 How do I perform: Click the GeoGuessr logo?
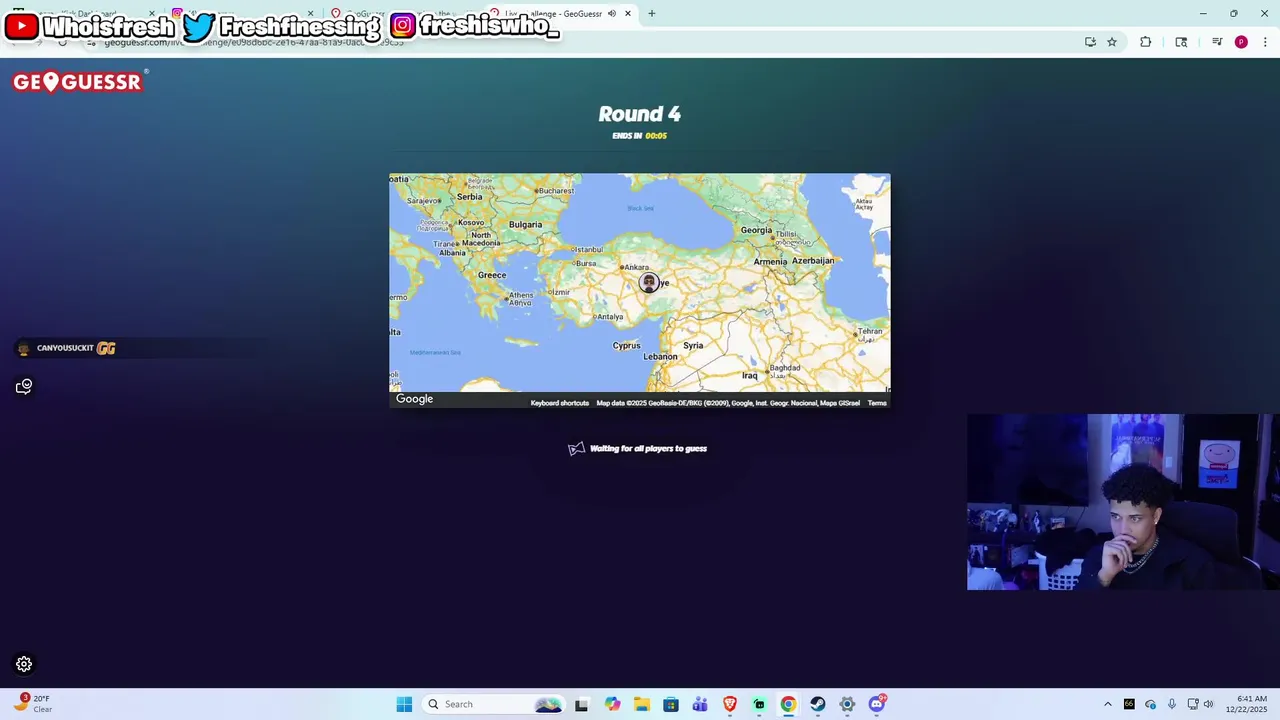click(79, 82)
